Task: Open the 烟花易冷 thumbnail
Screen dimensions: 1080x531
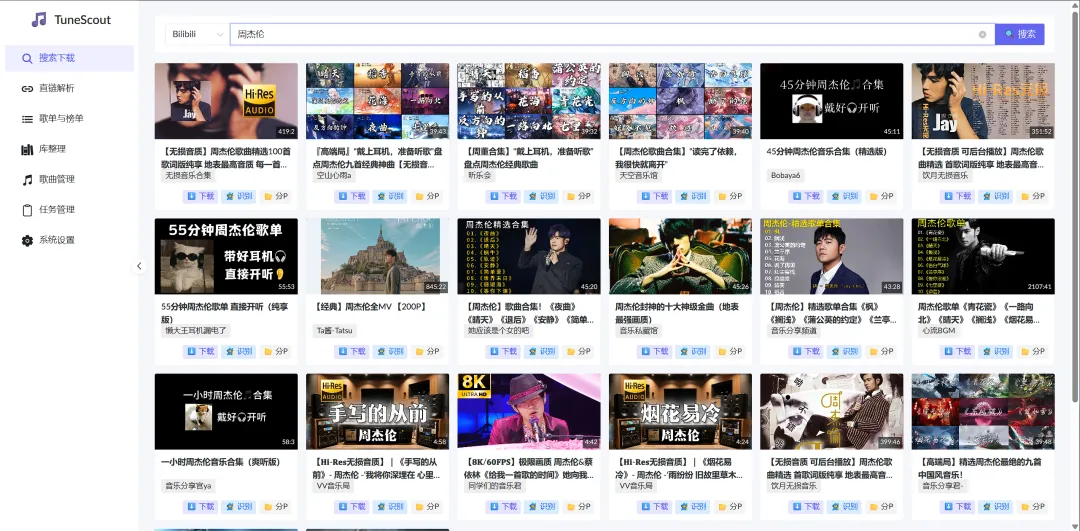Action: click(681, 411)
